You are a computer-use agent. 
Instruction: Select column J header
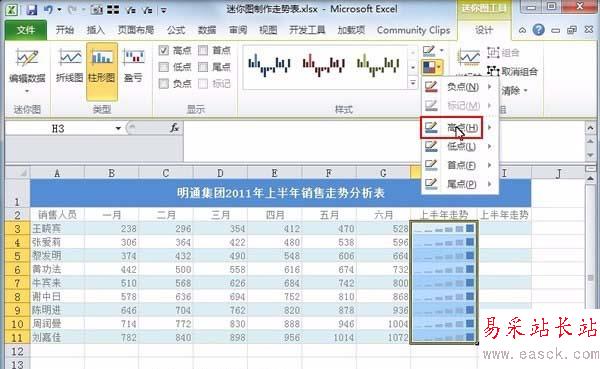[558, 173]
